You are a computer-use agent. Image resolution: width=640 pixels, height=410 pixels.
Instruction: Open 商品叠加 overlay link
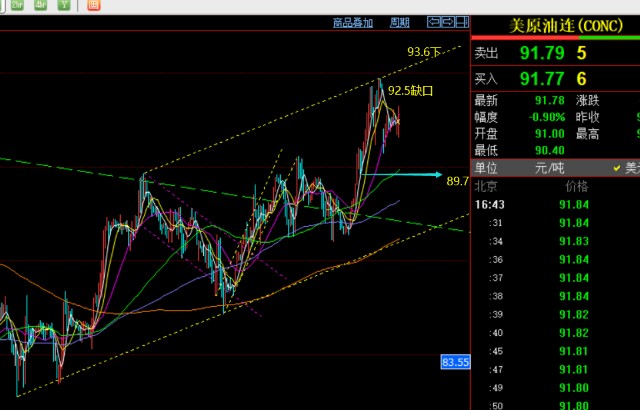pyautogui.click(x=352, y=22)
